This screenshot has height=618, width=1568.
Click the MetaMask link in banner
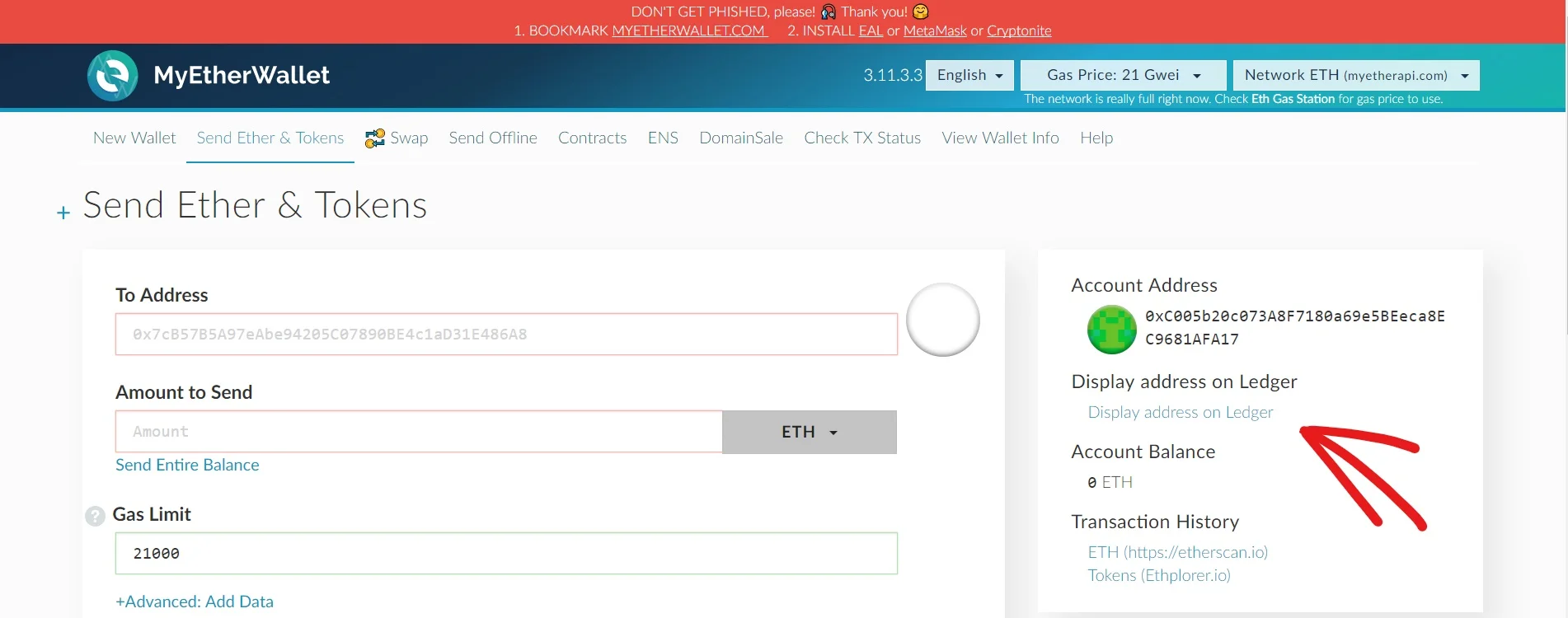(x=935, y=30)
